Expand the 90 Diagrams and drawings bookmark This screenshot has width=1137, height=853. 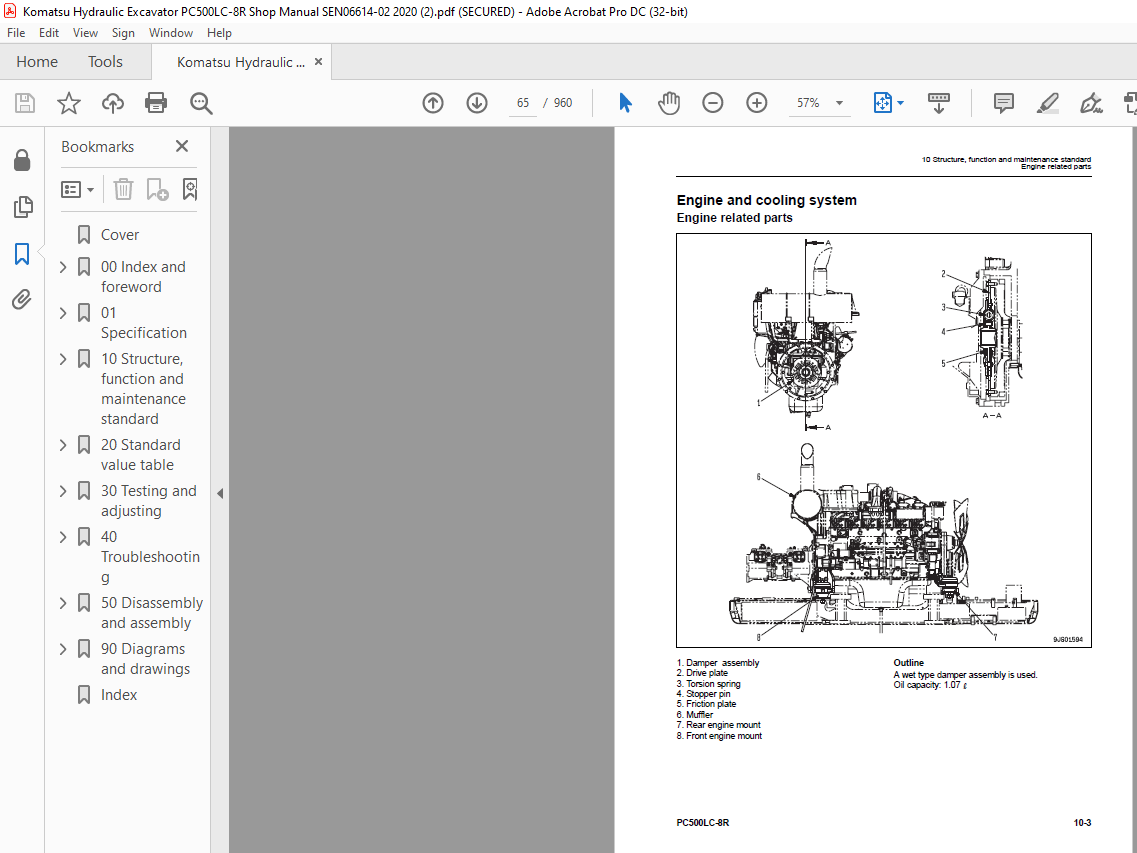pos(63,649)
